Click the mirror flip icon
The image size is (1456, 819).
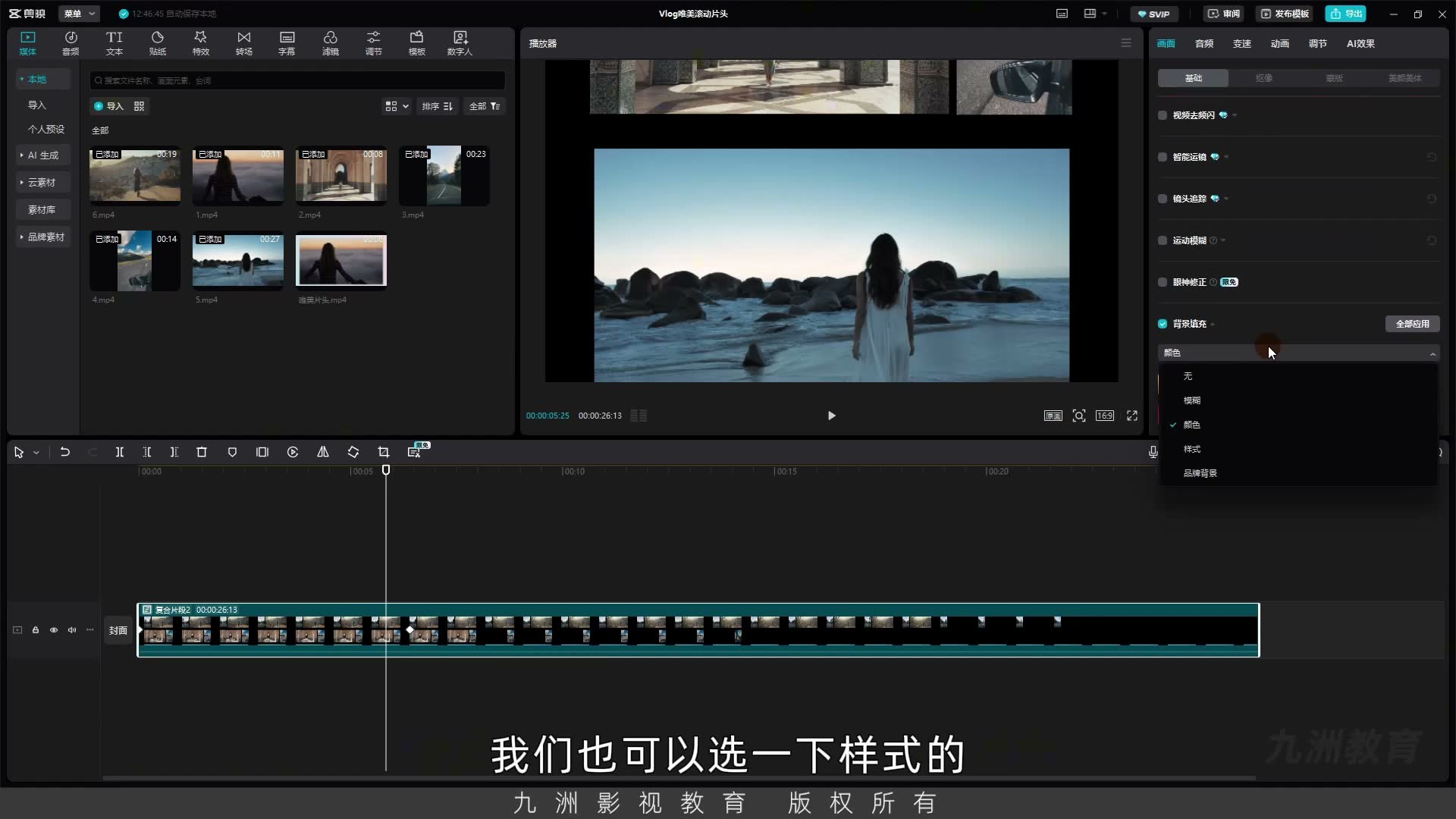click(x=323, y=452)
